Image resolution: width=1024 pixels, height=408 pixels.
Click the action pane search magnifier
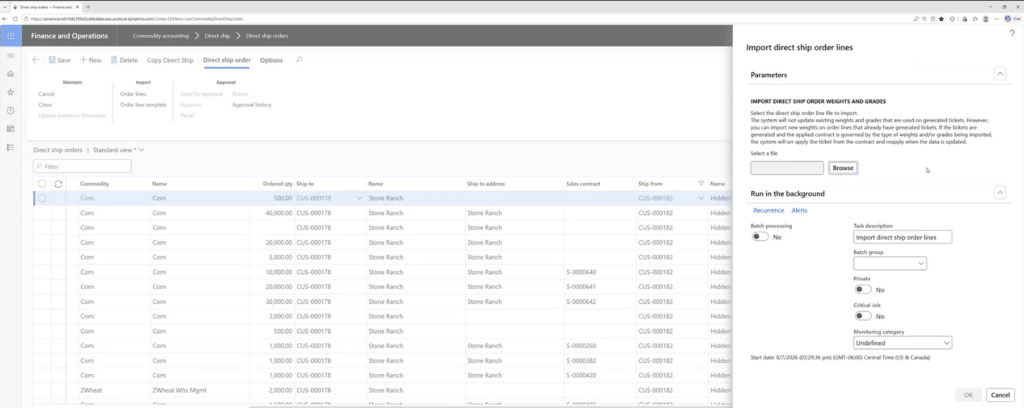tap(299, 60)
